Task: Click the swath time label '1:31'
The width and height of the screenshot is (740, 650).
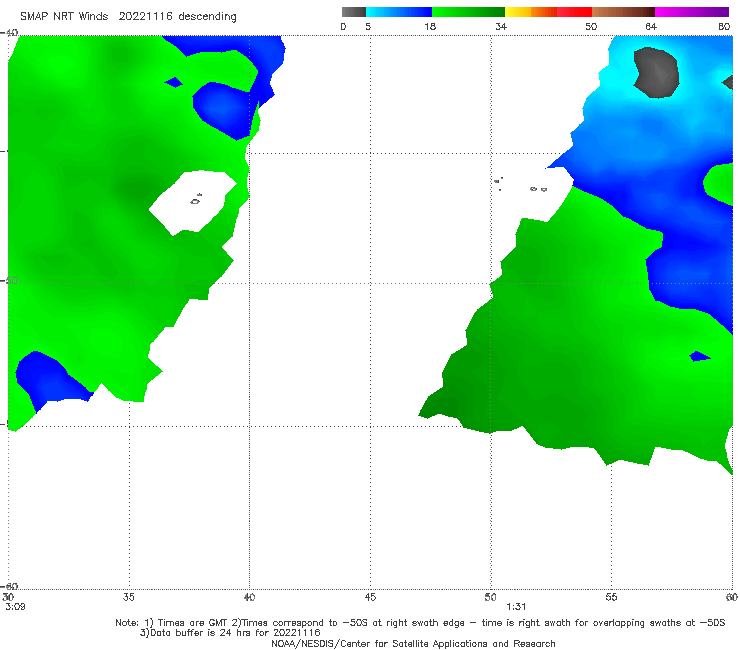Action: 516,607
